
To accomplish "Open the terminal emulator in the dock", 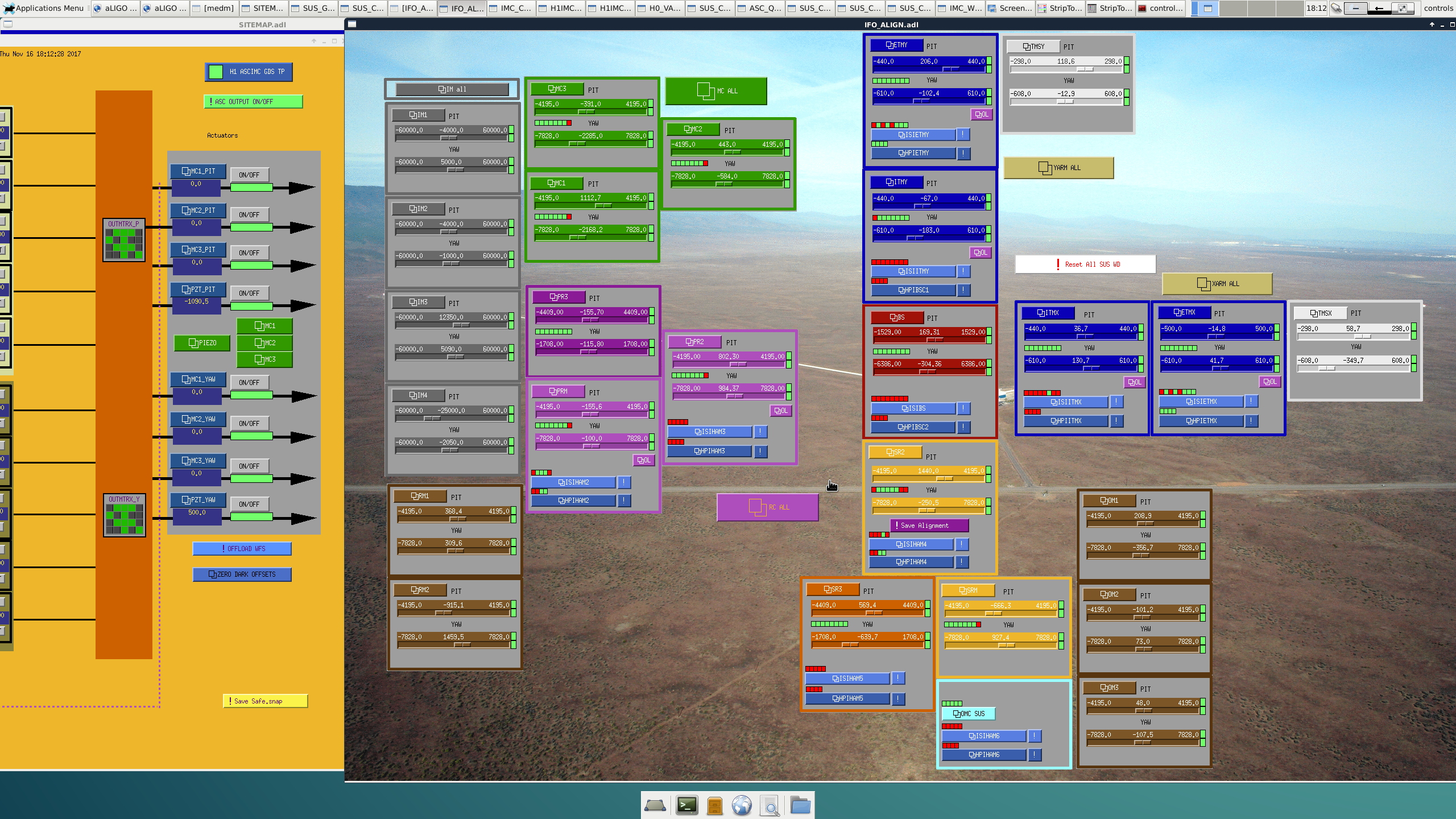I will tap(687, 805).
